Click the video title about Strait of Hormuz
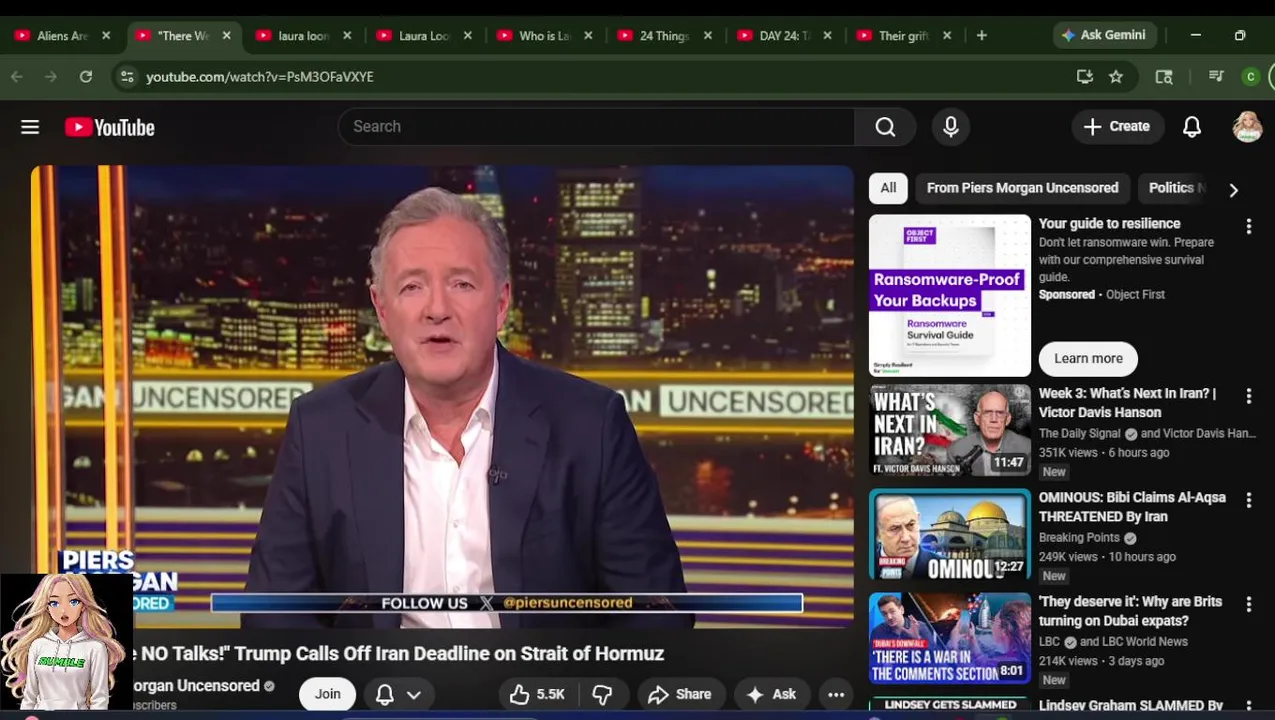This screenshot has height=720, width=1275. (x=398, y=653)
